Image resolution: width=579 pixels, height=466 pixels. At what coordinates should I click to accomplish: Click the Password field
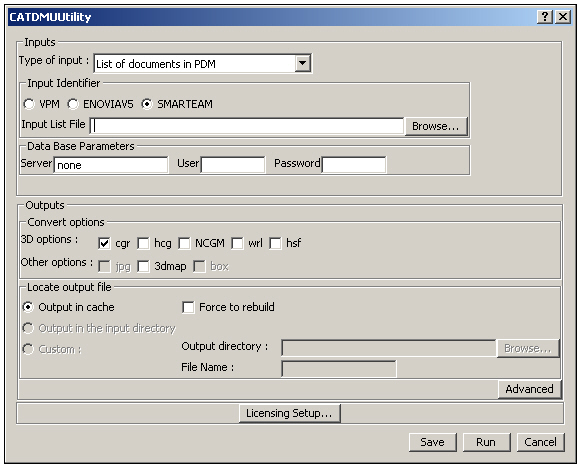(354, 165)
